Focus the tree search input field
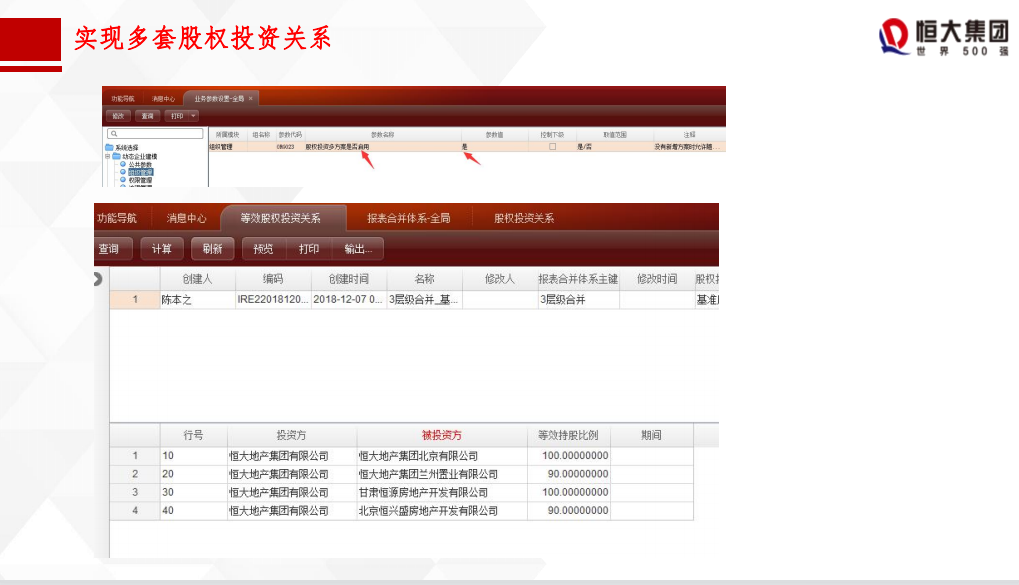Viewport: 1019px width, 585px height. click(x=155, y=134)
